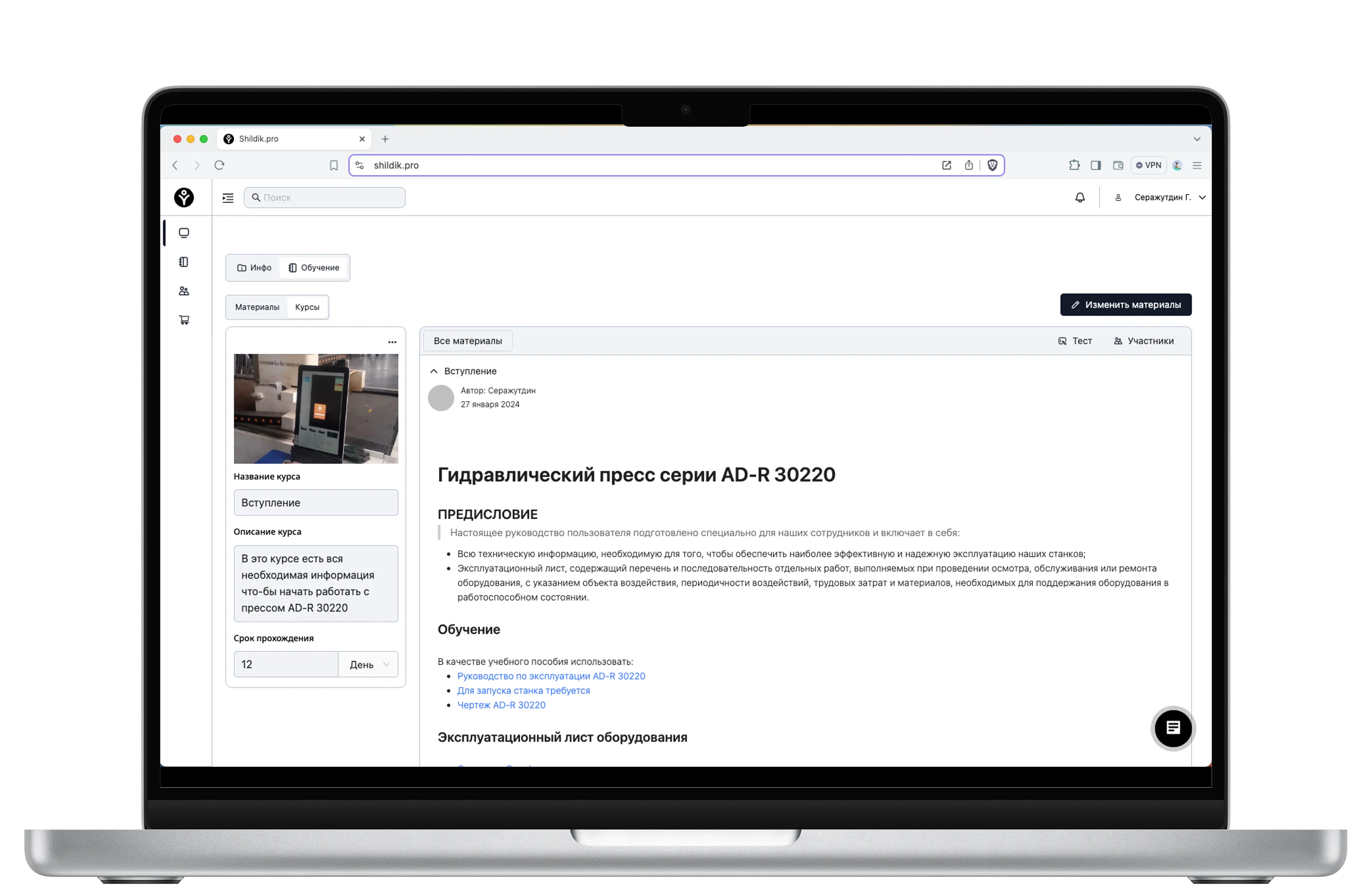Click the notification bell icon

coord(1080,198)
